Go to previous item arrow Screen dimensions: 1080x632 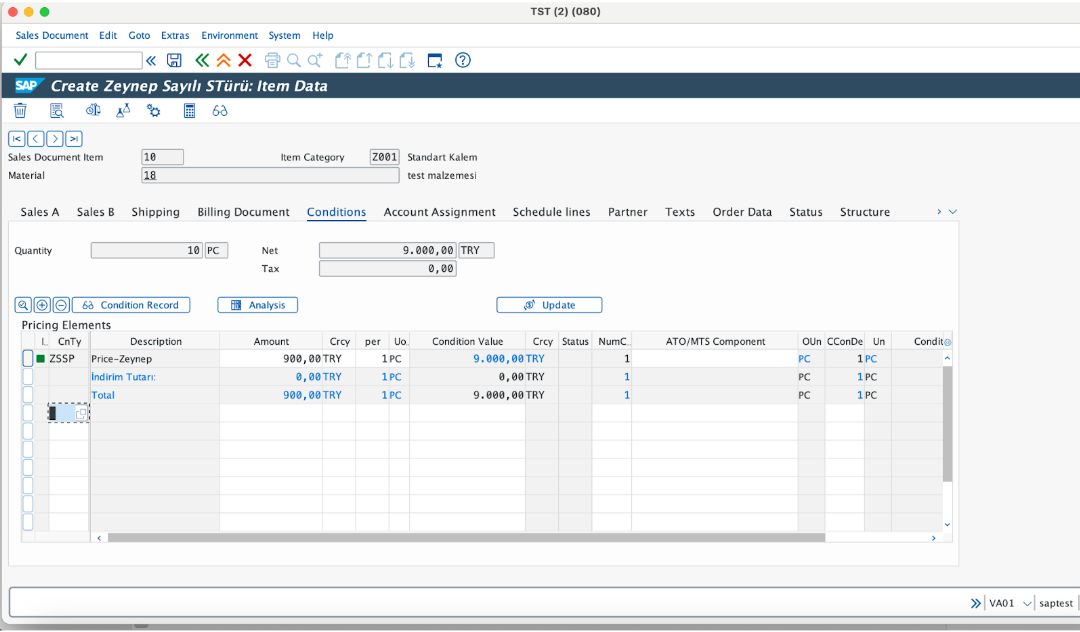coord(36,138)
